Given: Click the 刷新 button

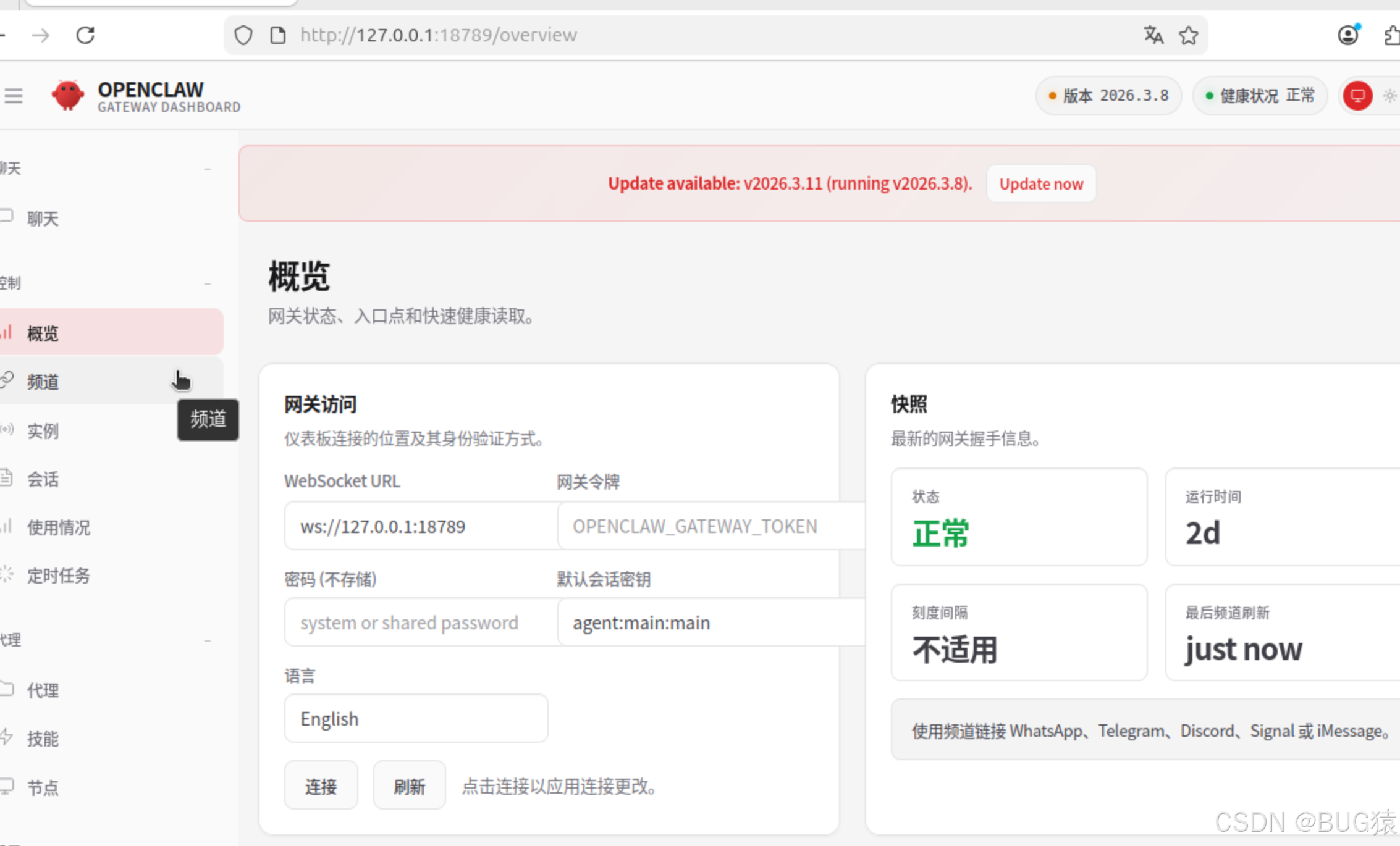Looking at the screenshot, I should pos(409,786).
